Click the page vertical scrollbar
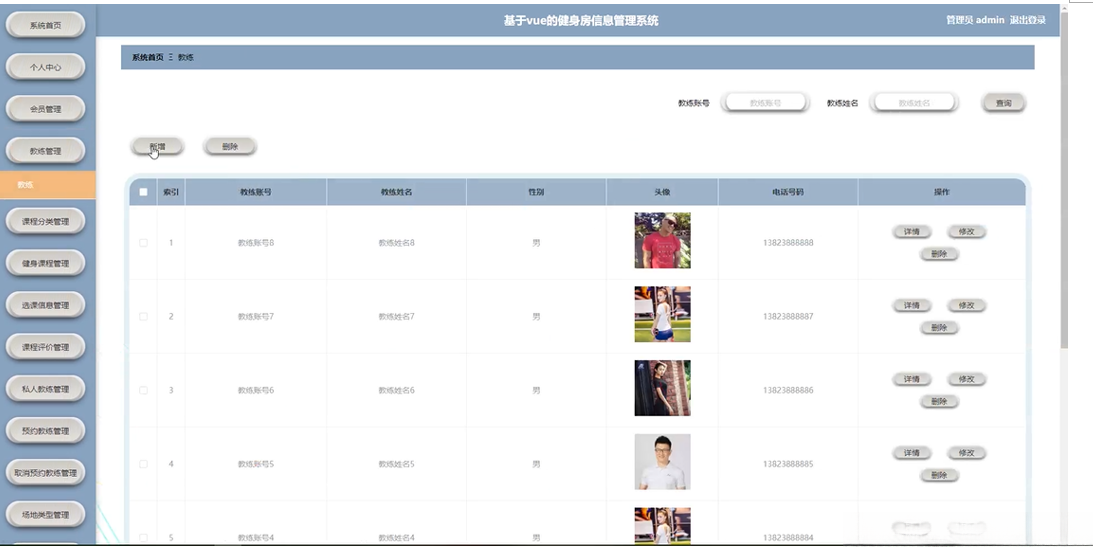This screenshot has width=1093, height=547. 1064,181
